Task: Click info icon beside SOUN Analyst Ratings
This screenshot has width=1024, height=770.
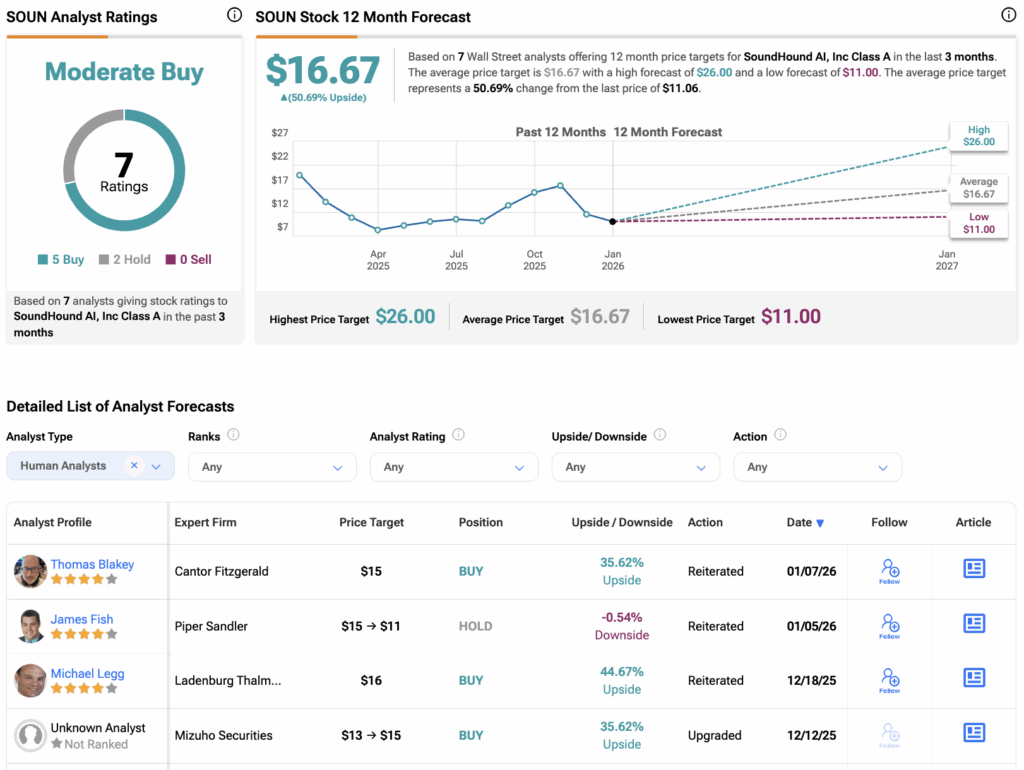Action: [x=234, y=15]
